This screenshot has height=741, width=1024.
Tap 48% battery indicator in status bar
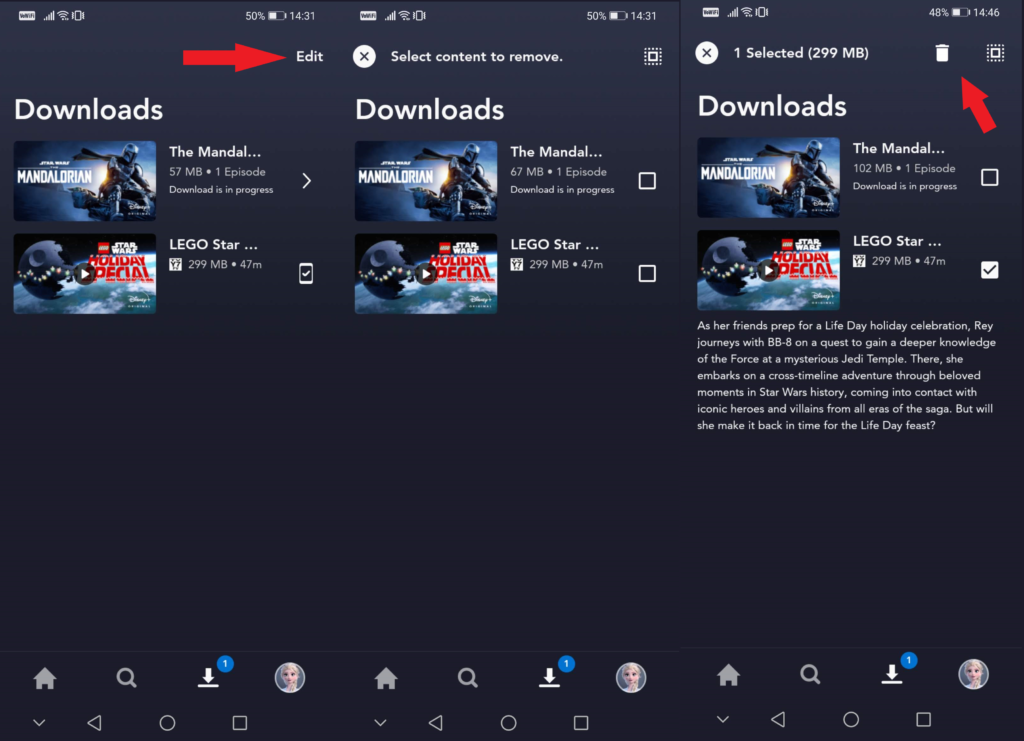pyautogui.click(x=948, y=12)
